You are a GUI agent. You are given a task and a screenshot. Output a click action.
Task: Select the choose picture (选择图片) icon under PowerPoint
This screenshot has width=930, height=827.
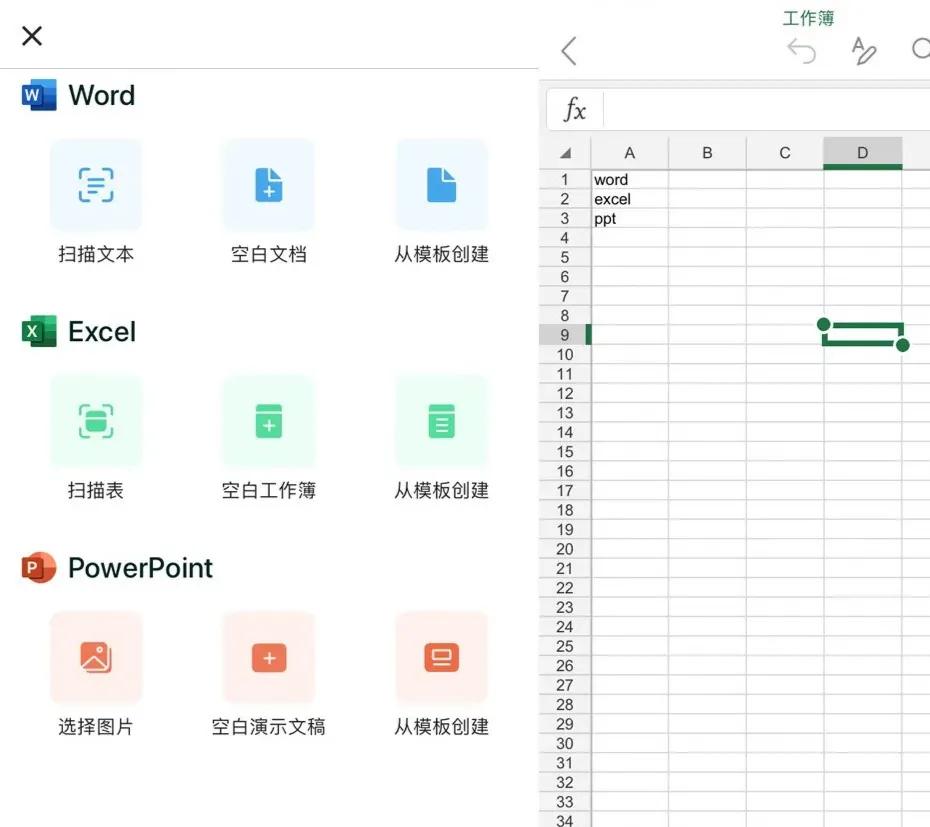click(96, 658)
